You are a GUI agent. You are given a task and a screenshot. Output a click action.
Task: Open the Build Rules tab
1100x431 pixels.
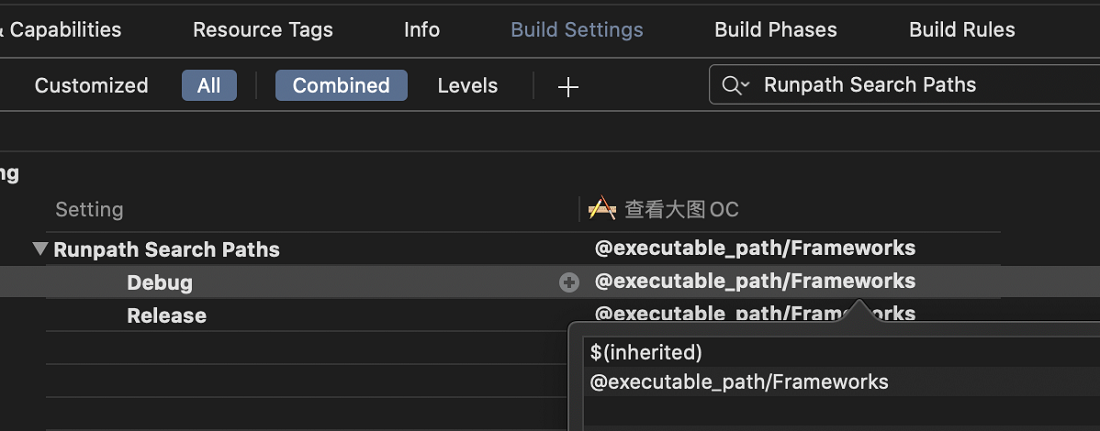[x=962, y=29]
